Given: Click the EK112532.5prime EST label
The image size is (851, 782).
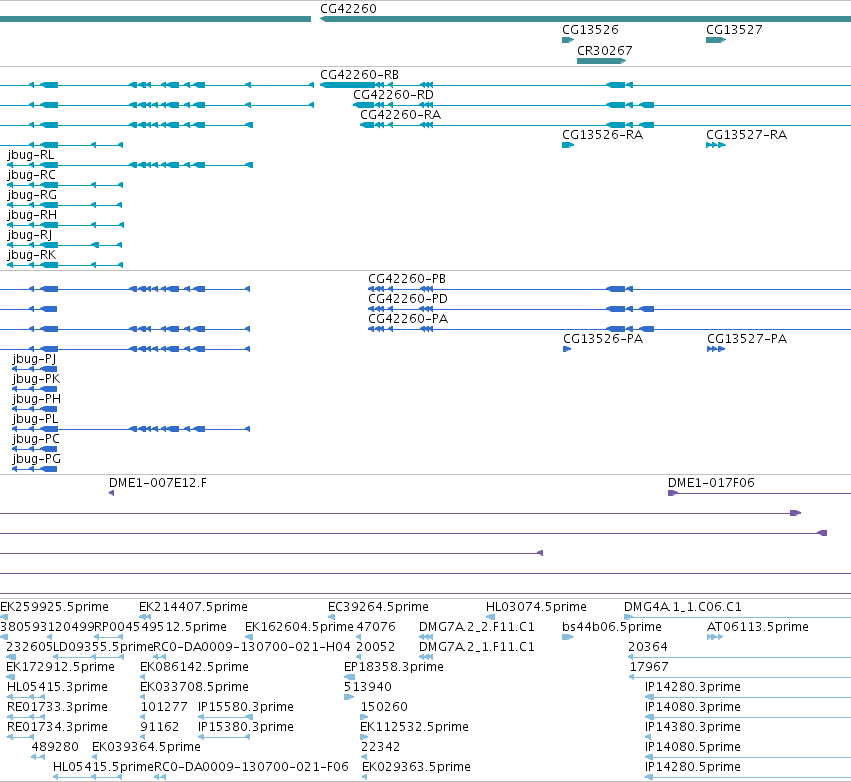Looking at the screenshot, I should click(x=414, y=727).
